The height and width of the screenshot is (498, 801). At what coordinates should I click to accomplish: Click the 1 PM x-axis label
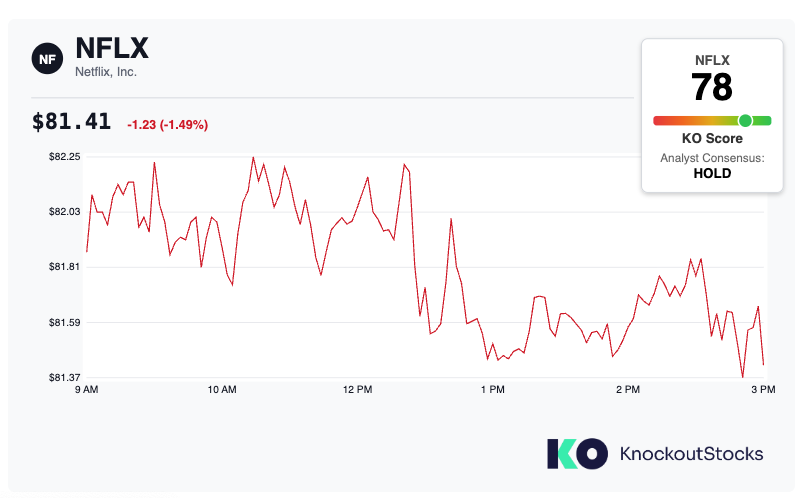492,389
